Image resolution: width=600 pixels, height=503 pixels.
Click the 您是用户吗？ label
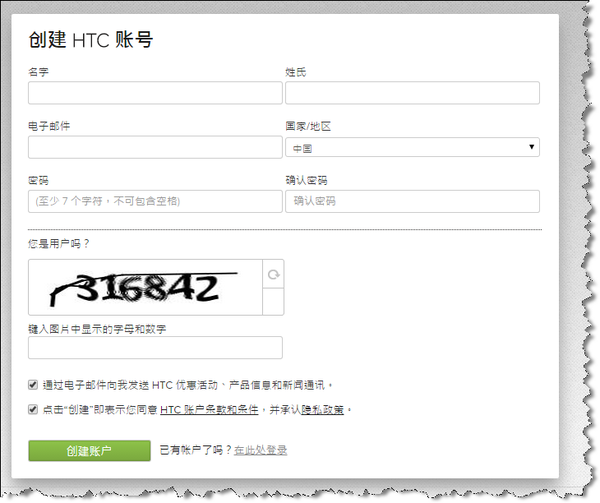click(x=59, y=244)
